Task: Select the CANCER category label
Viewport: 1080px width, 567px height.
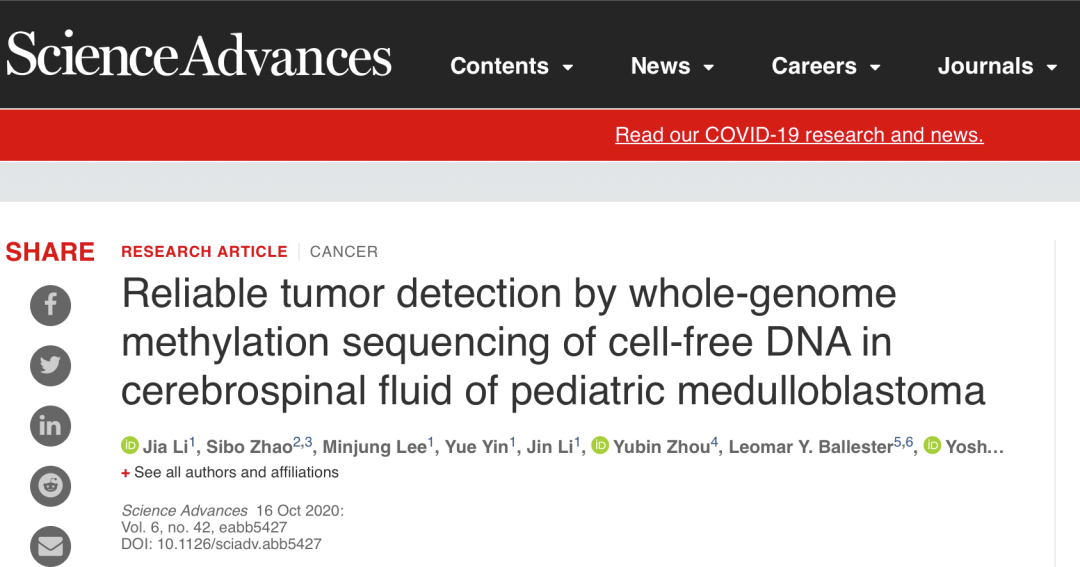Action: 344,252
